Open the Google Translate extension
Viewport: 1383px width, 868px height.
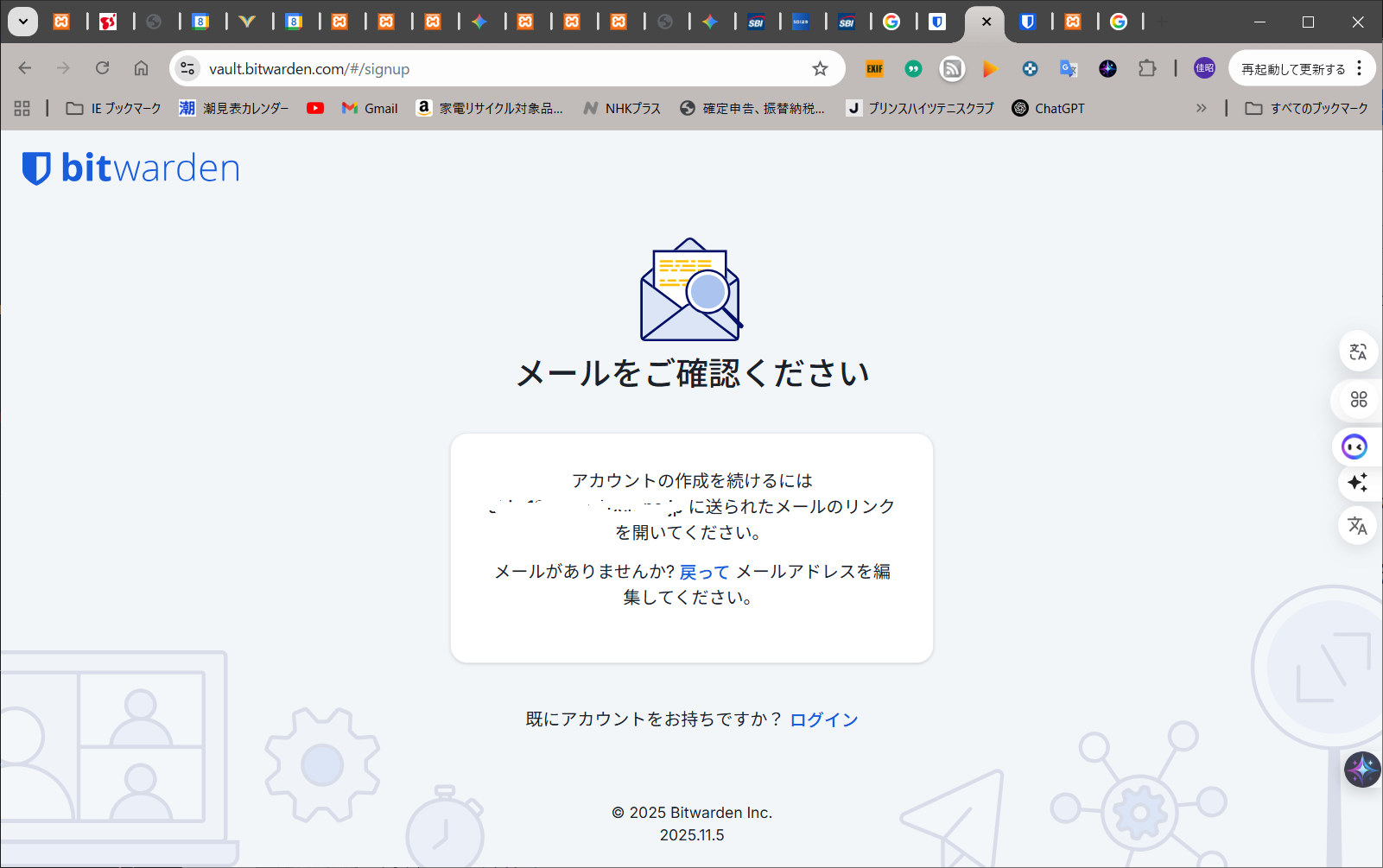(1069, 68)
